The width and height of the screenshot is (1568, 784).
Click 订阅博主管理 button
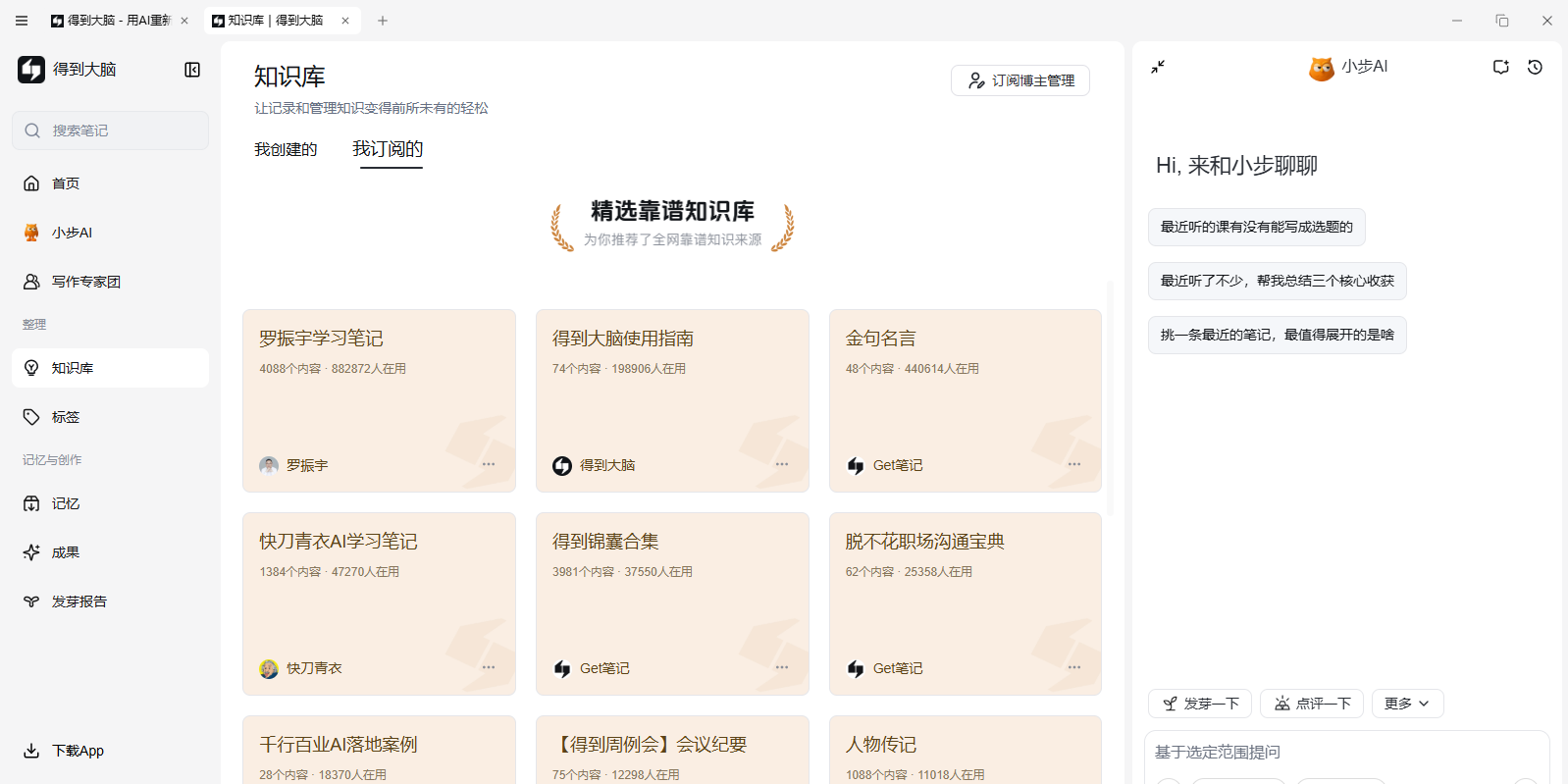tap(1020, 80)
